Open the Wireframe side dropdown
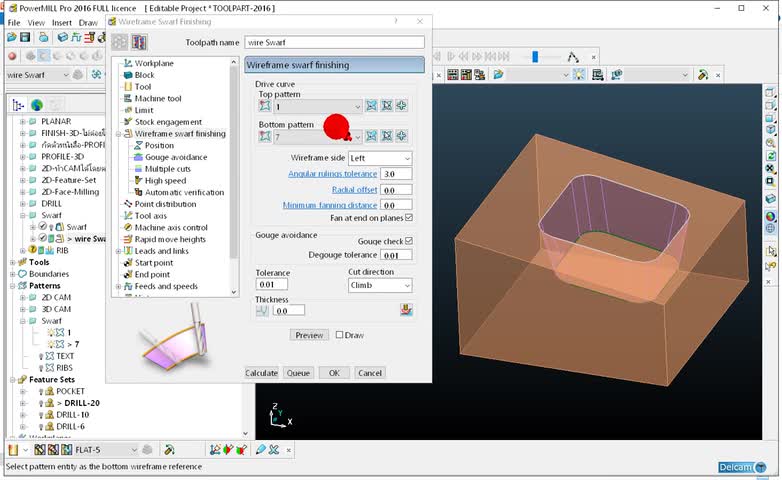Image resolution: width=782 pixels, height=480 pixels. tap(380, 158)
